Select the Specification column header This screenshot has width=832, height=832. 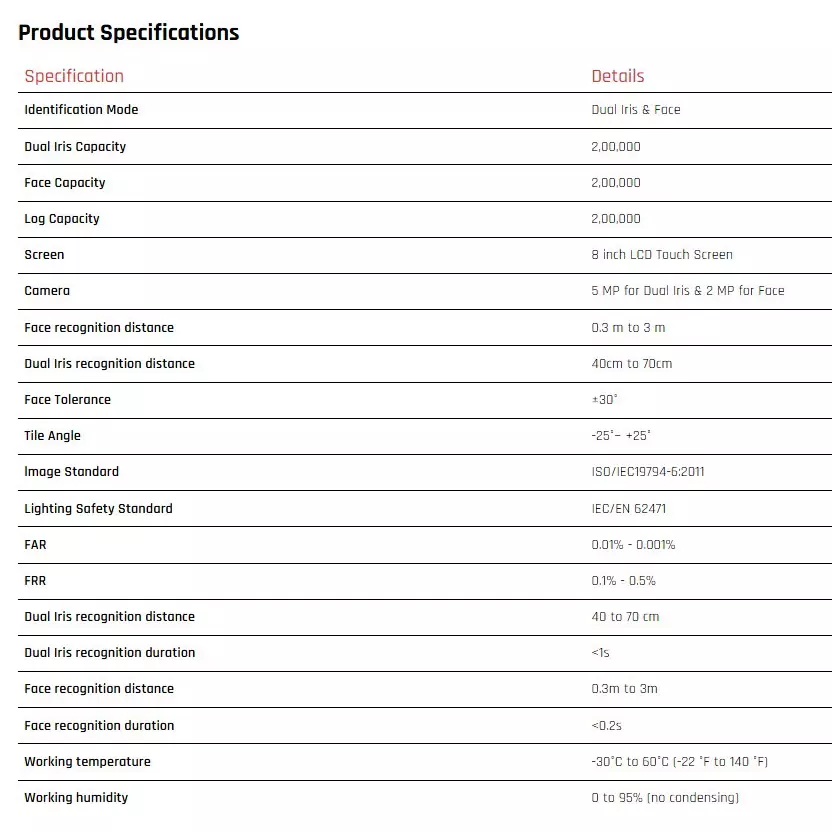[x=74, y=76]
